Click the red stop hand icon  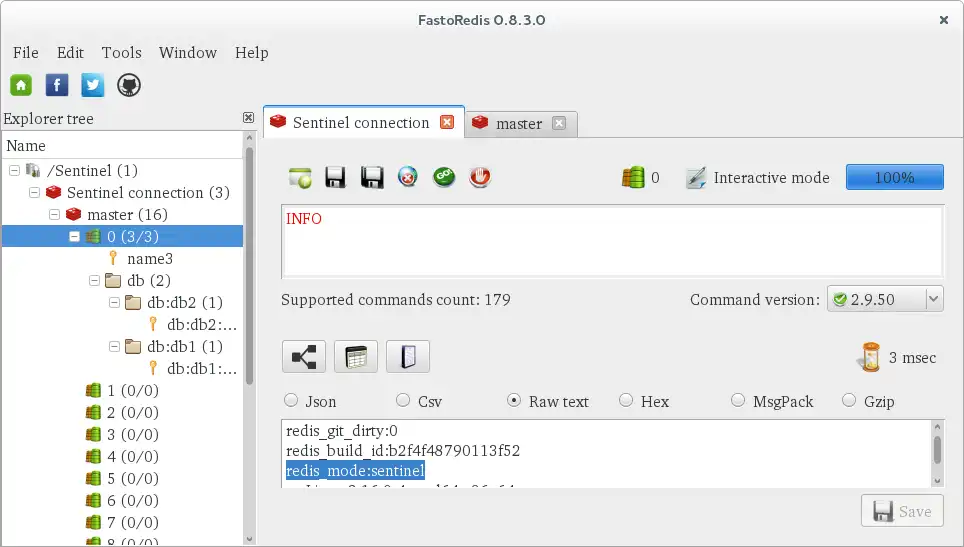point(480,178)
